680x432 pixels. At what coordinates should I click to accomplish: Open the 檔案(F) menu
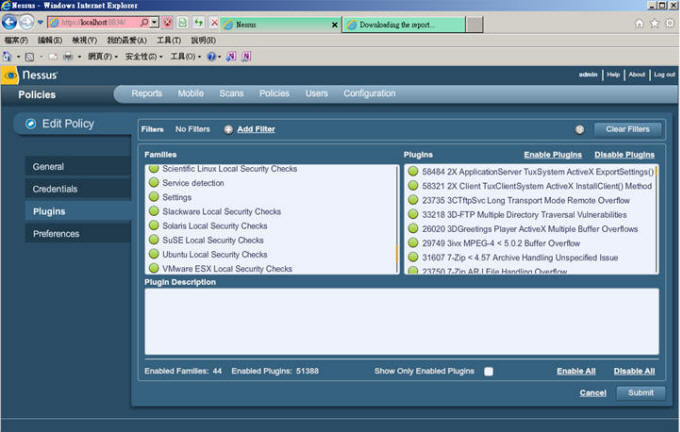pyautogui.click(x=16, y=40)
